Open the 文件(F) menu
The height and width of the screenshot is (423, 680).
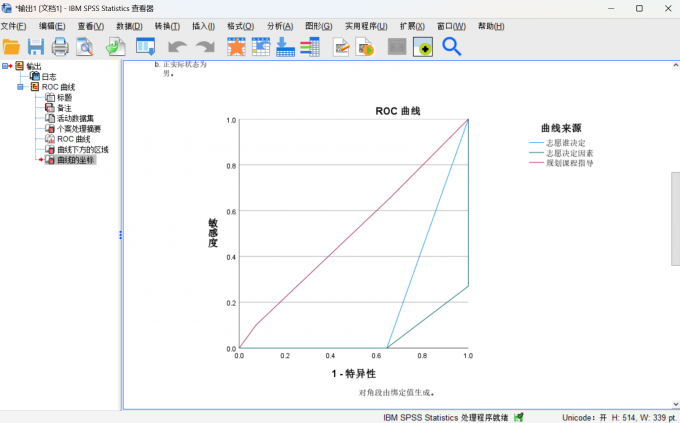click(x=13, y=26)
